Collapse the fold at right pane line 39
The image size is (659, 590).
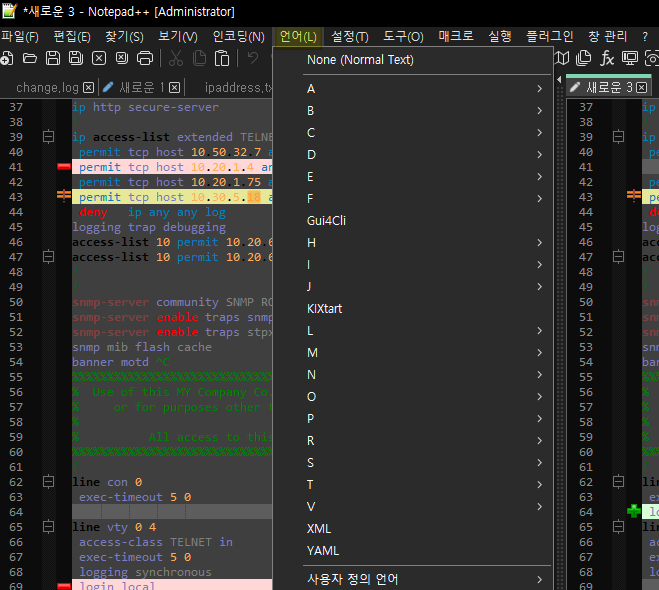pyautogui.click(x=619, y=137)
